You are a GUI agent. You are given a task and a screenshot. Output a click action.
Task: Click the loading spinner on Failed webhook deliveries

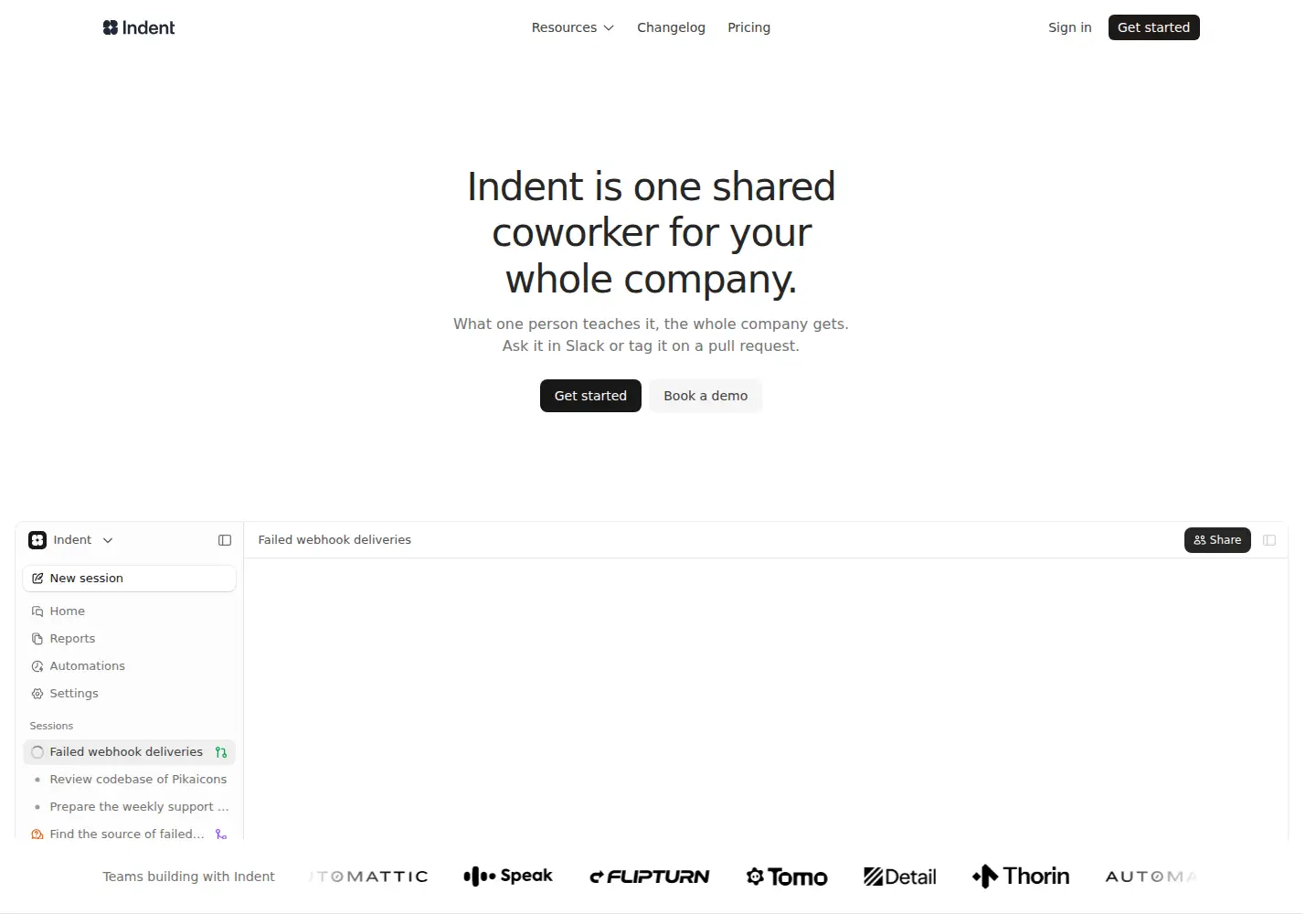37,752
